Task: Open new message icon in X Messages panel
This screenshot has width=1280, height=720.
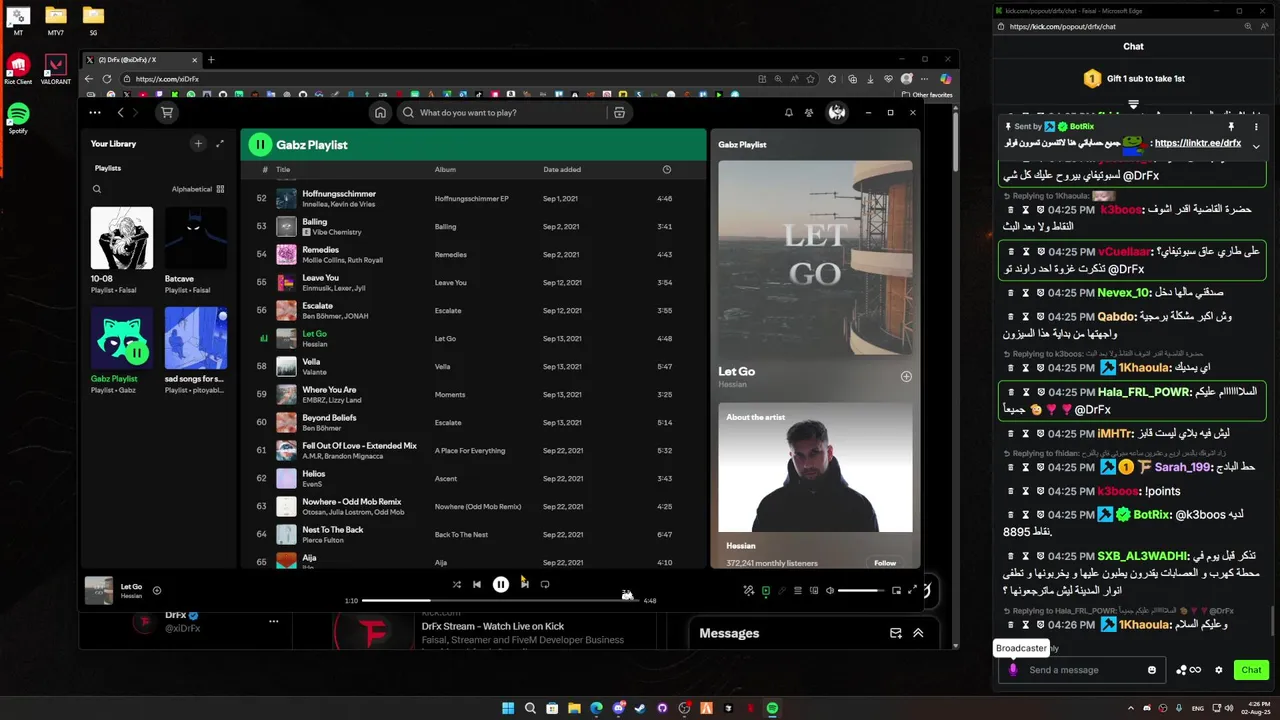Action: click(x=896, y=633)
